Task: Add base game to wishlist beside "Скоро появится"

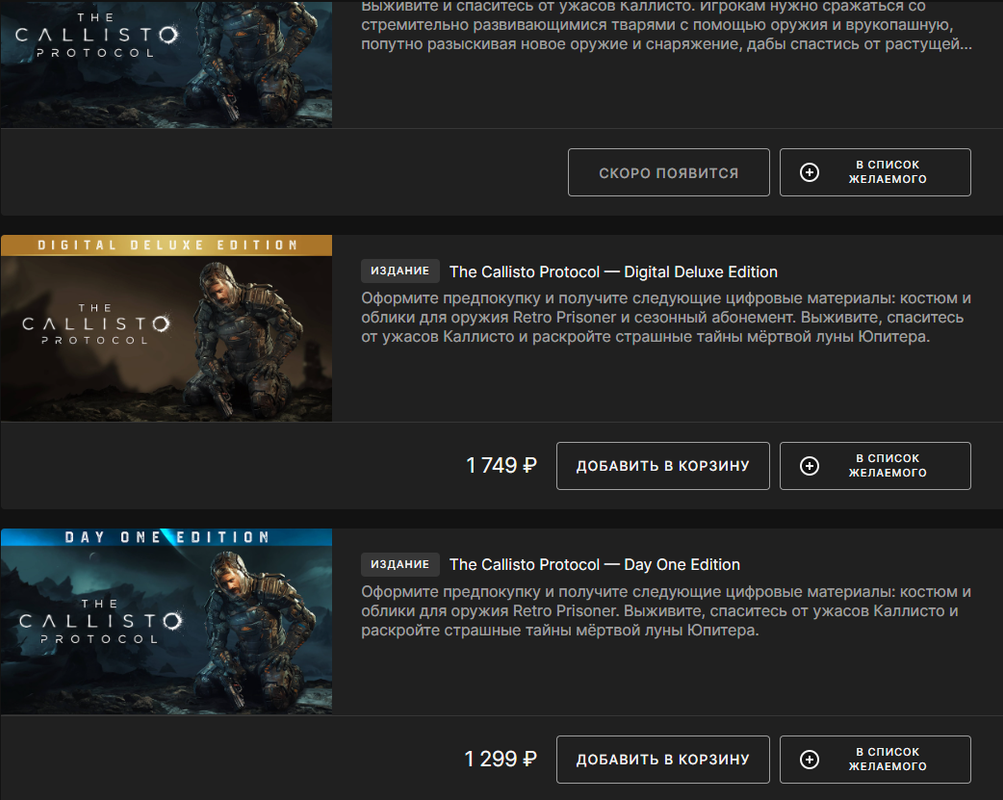Action: click(x=875, y=173)
